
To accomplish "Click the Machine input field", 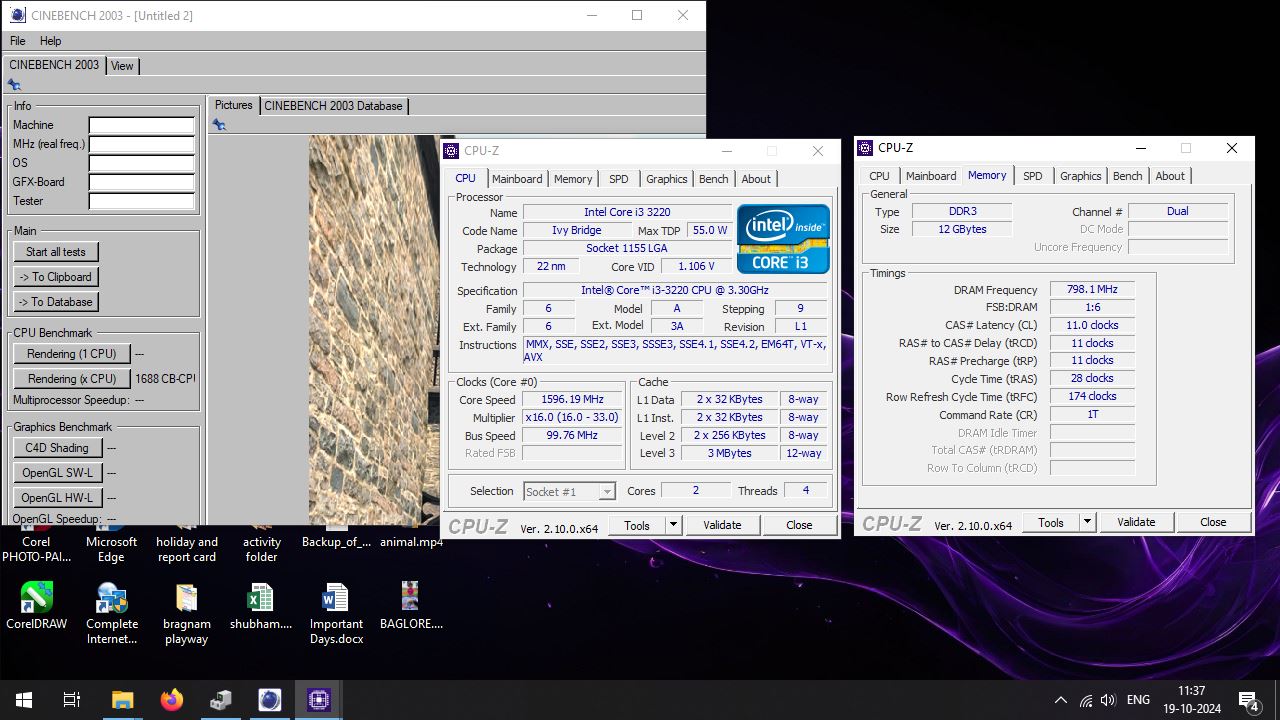I will tap(142, 125).
